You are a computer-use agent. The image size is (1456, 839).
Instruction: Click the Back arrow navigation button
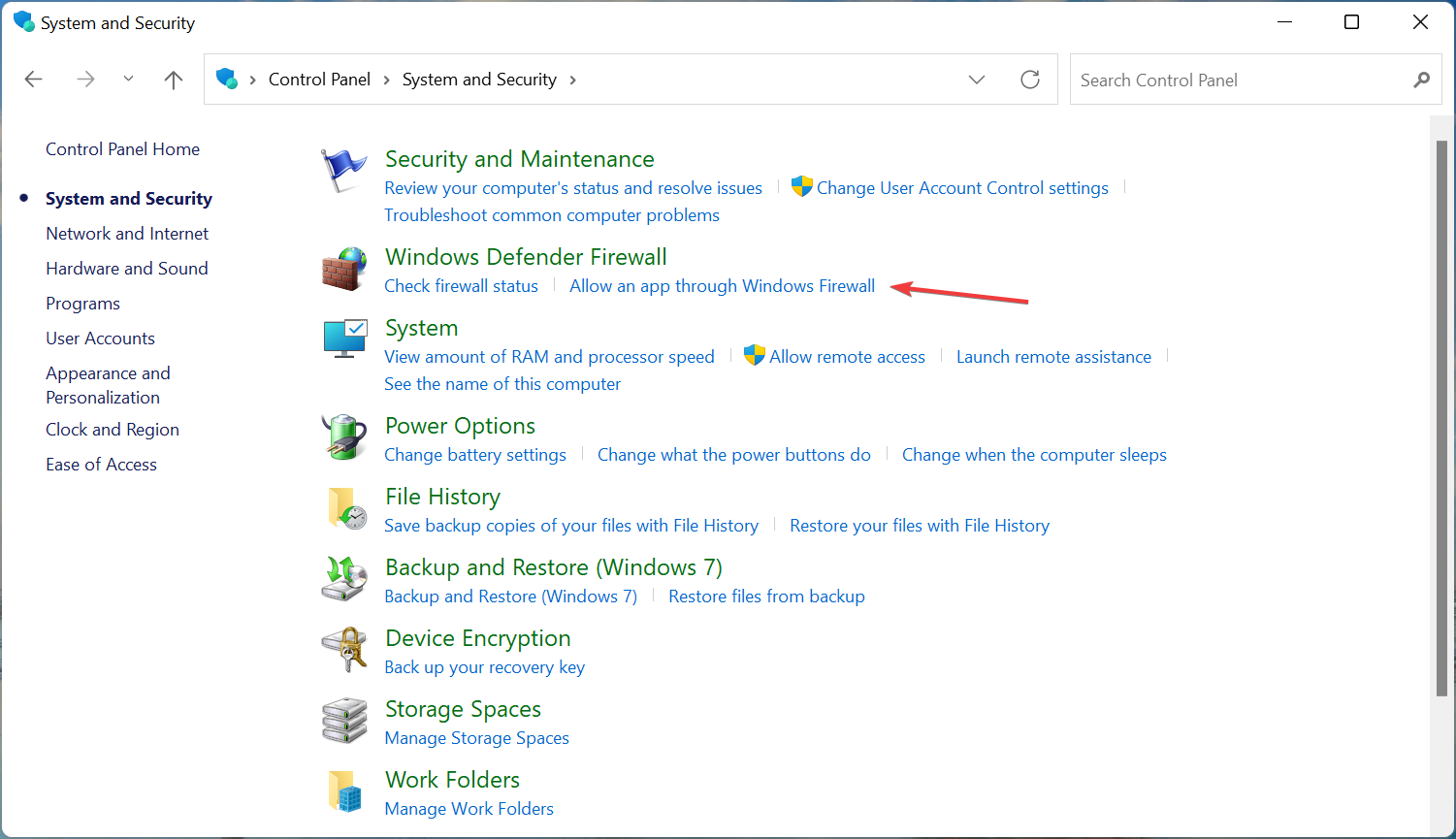click(x=34, y=80)
